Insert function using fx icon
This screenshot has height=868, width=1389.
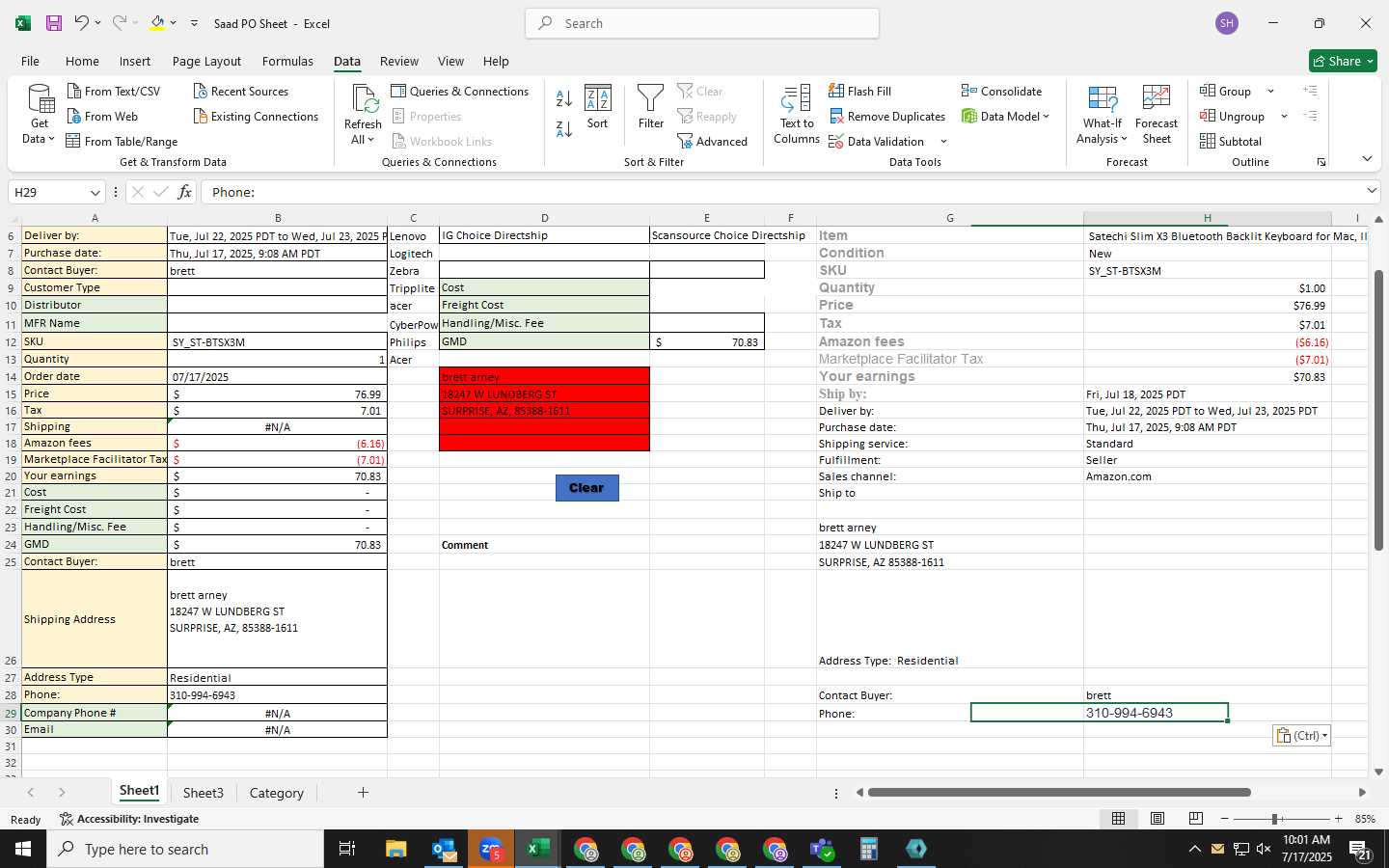tap(184, 192)
